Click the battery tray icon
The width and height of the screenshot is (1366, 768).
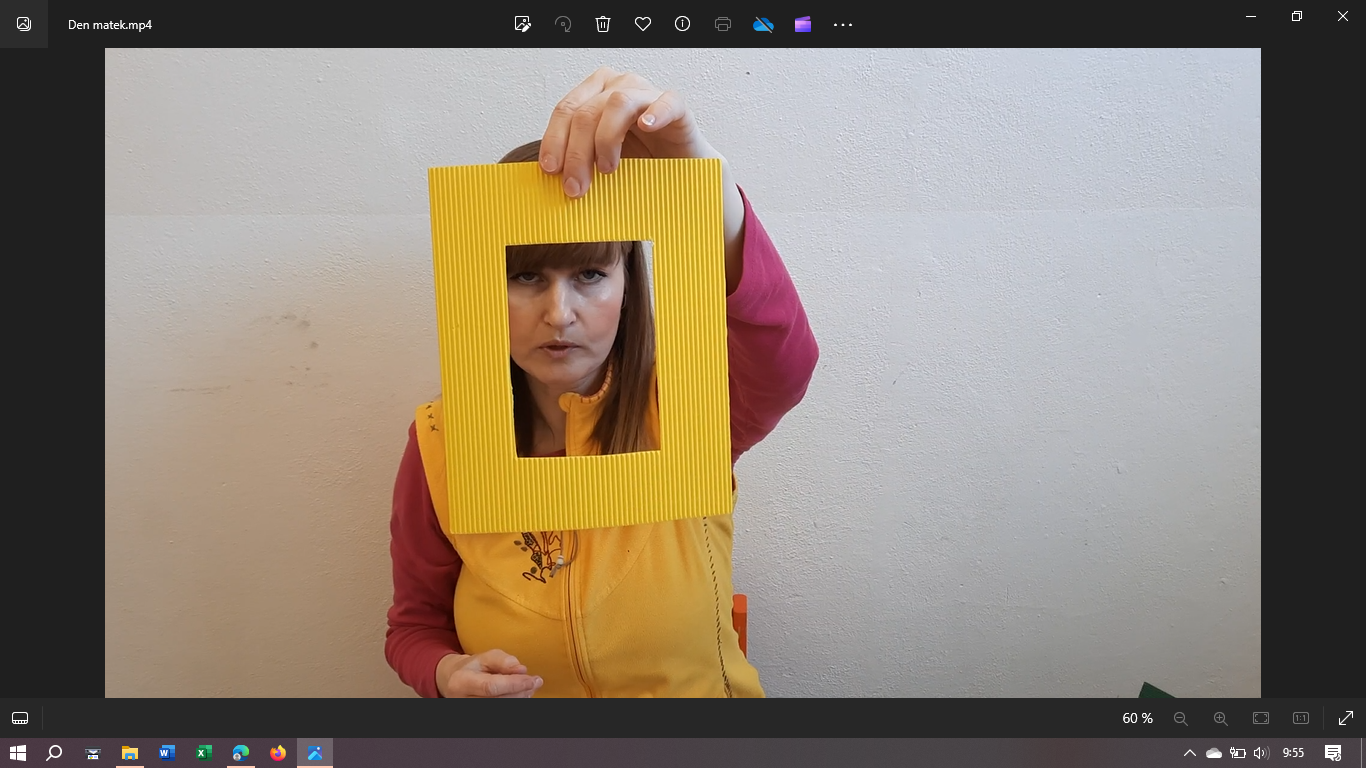[1238, 753]
